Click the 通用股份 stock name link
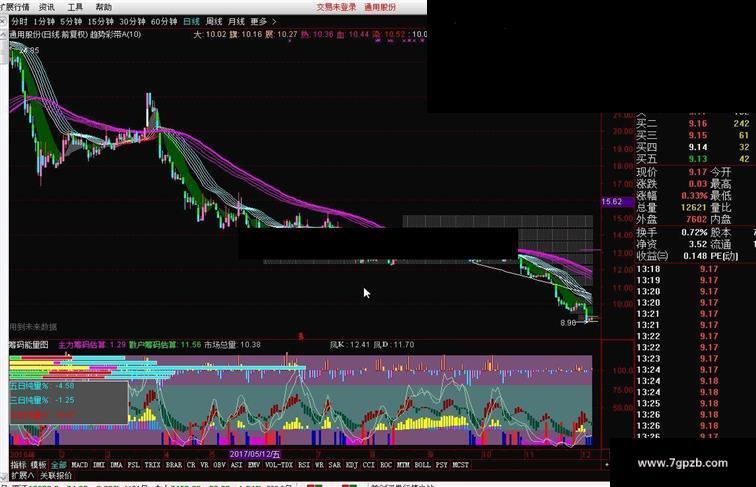 coord(380,7)
